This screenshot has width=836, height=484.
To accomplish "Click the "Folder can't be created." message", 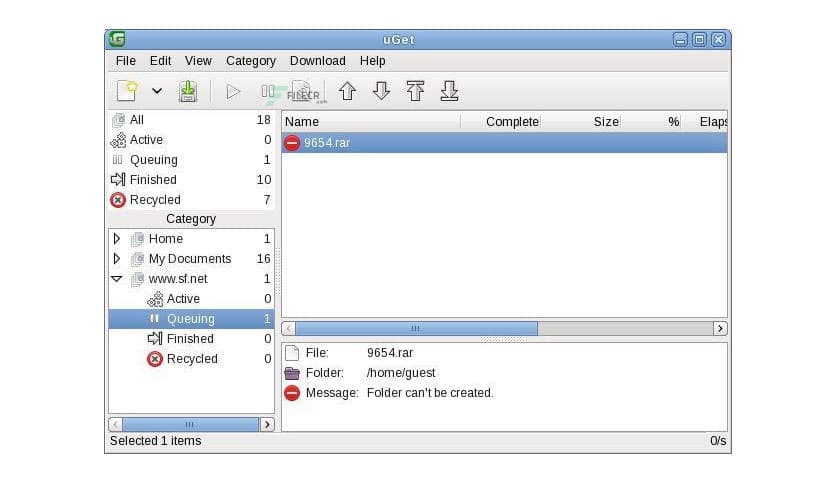I will coord(430,393).
